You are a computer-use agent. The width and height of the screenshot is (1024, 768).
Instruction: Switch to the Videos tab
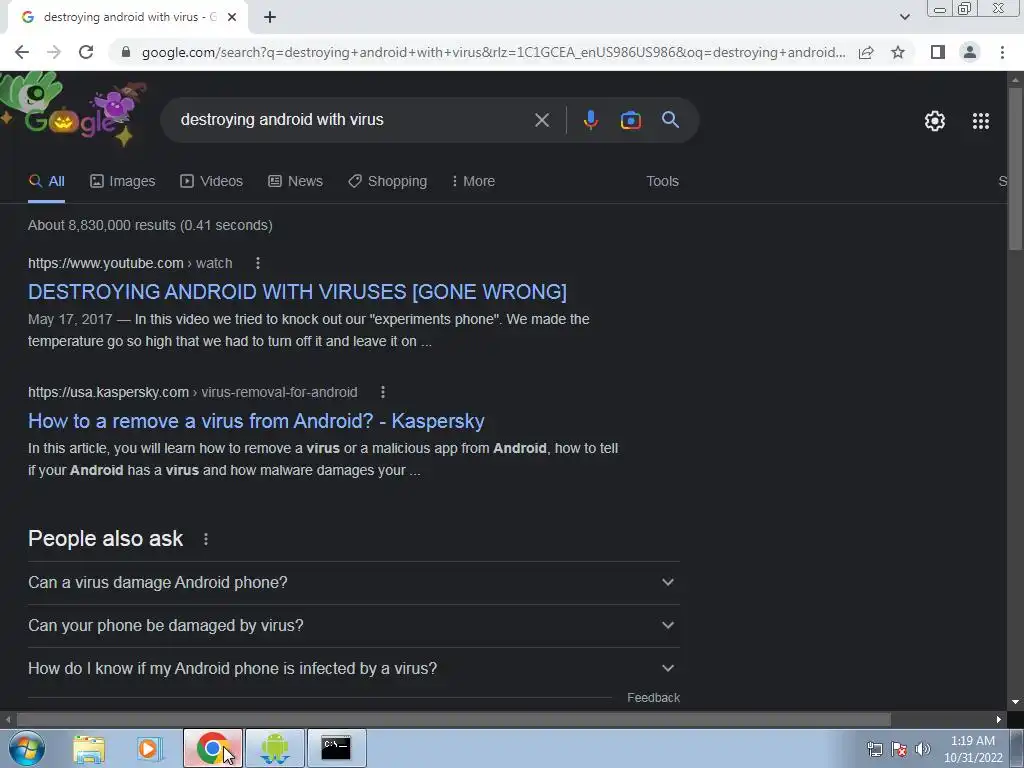point(212,182)
